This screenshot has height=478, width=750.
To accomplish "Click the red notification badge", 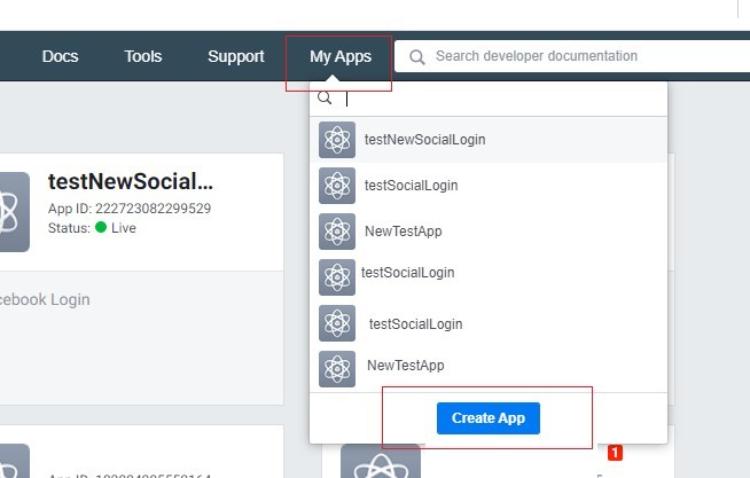I will tap(615, 453).
